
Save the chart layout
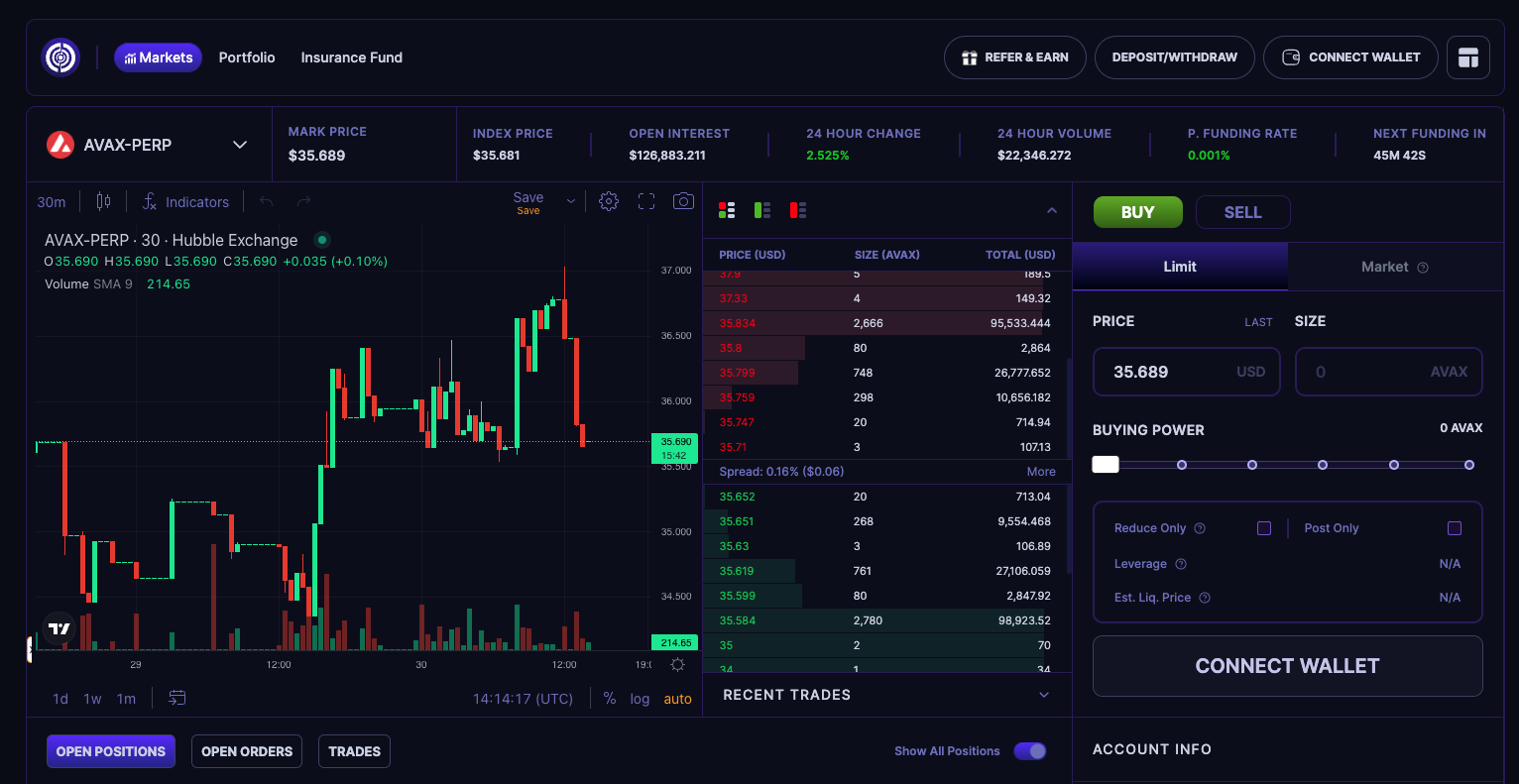click(528, 201)
